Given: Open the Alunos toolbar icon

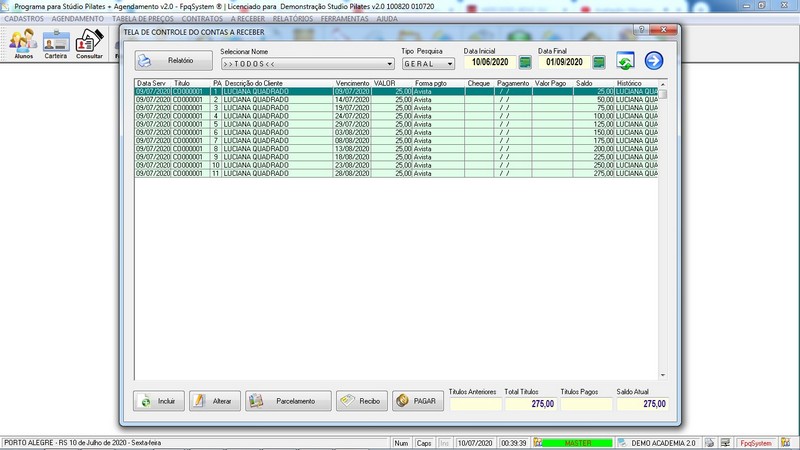Looking at the screenshot, I should pyautogui.click(x=23, y=43).
